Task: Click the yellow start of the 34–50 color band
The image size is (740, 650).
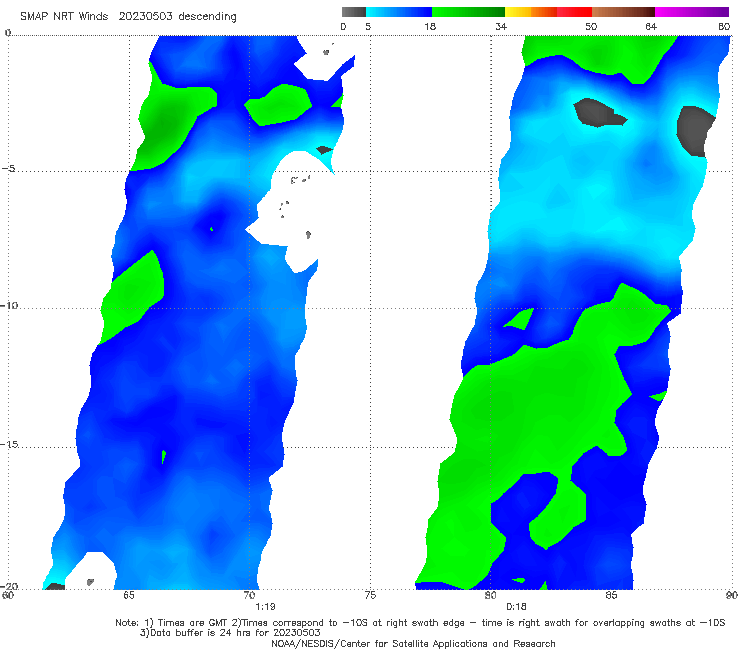Action: point(518,12)
